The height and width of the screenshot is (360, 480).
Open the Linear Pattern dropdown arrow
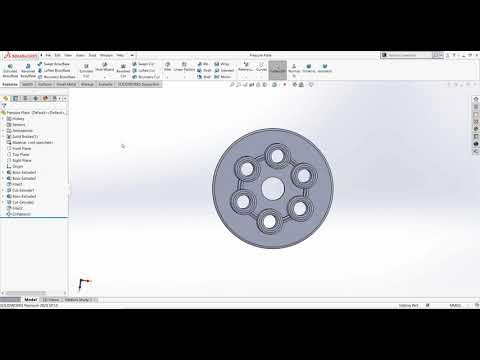tap(184, 77)
